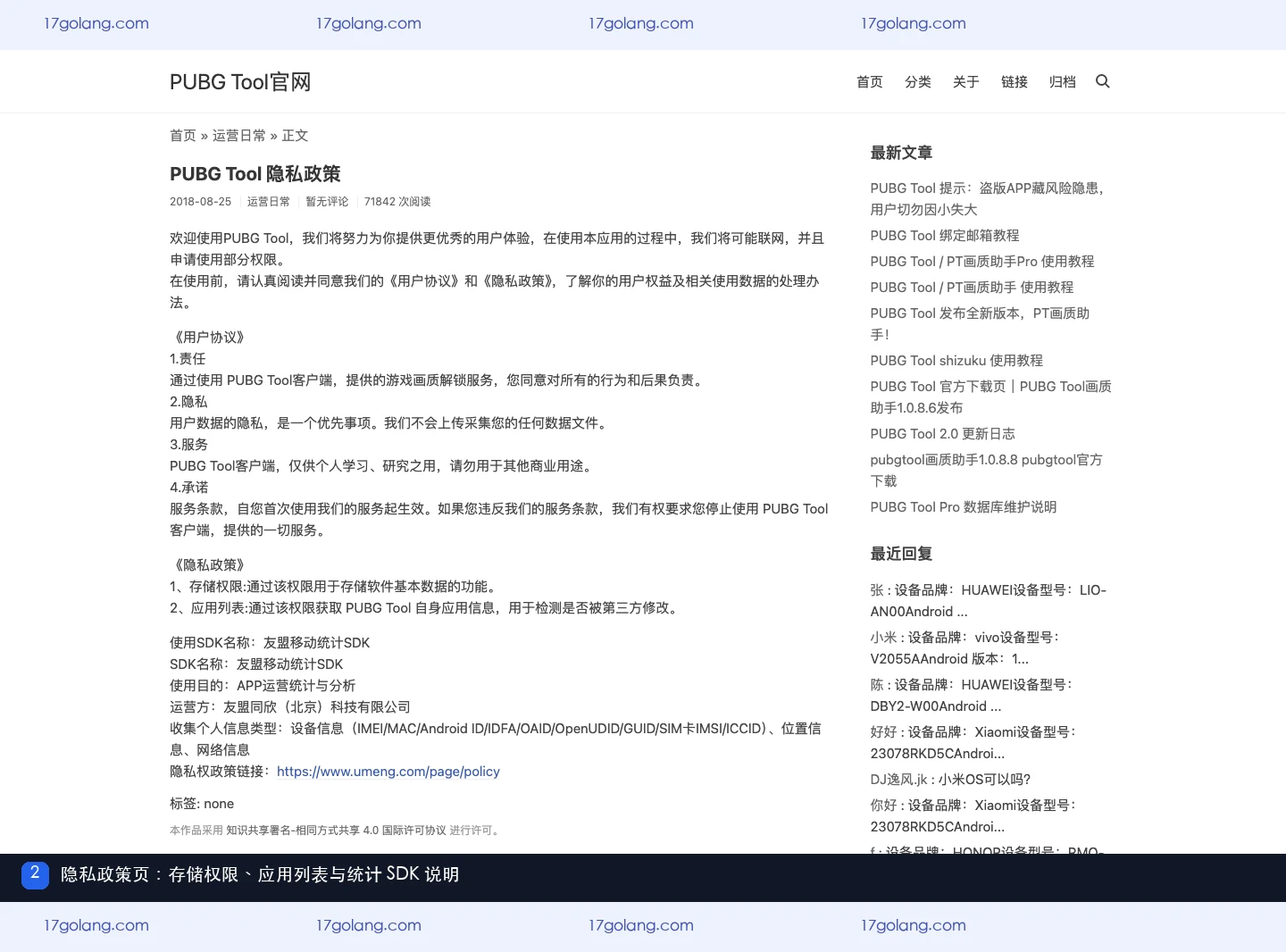
Task: Click the line starting 2、应用列表
Action: [x=426, y=608]
